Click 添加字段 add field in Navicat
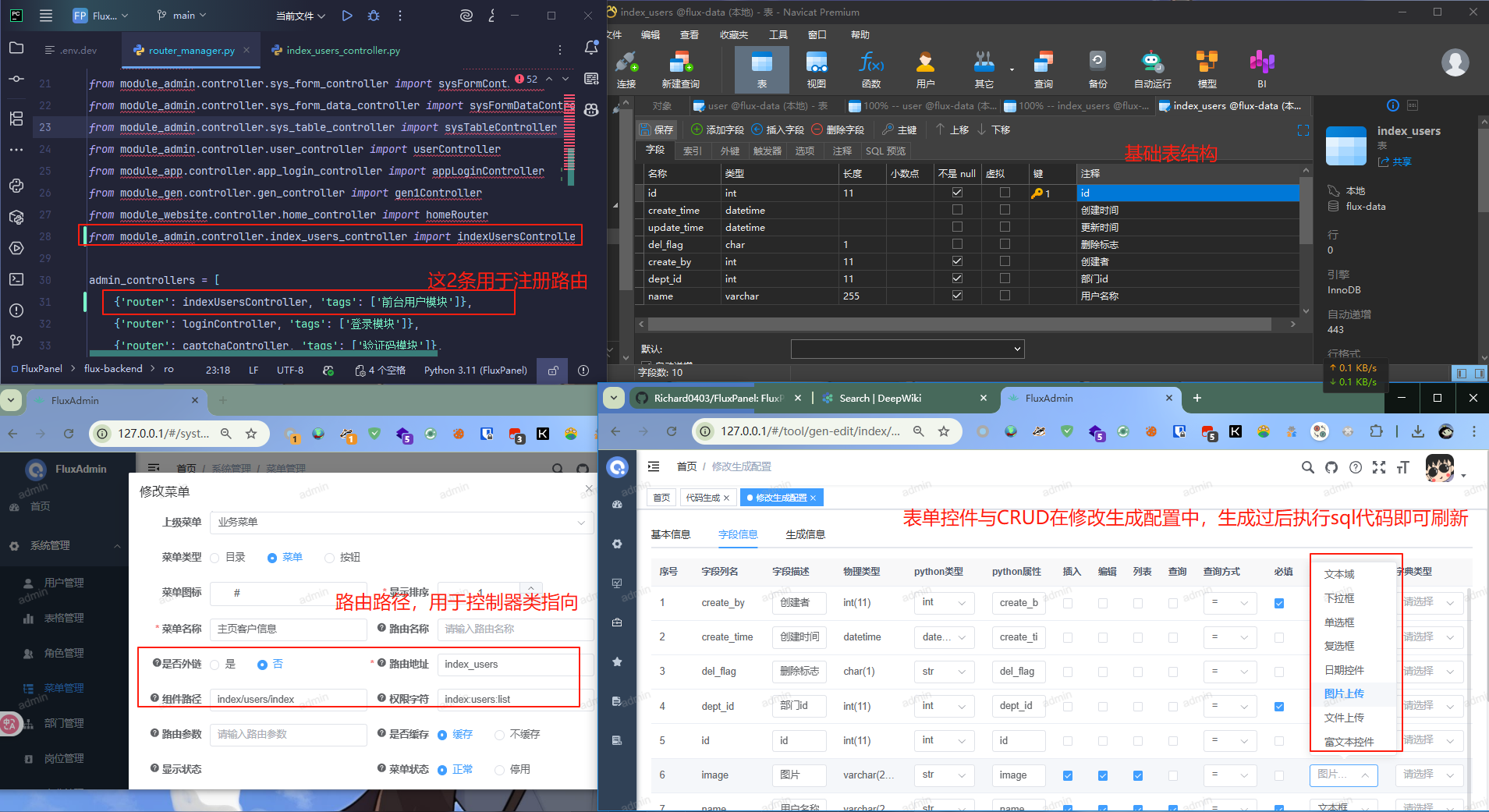Image resolution: width=1489 pixels, height=812 pixels. coord(717,129)
